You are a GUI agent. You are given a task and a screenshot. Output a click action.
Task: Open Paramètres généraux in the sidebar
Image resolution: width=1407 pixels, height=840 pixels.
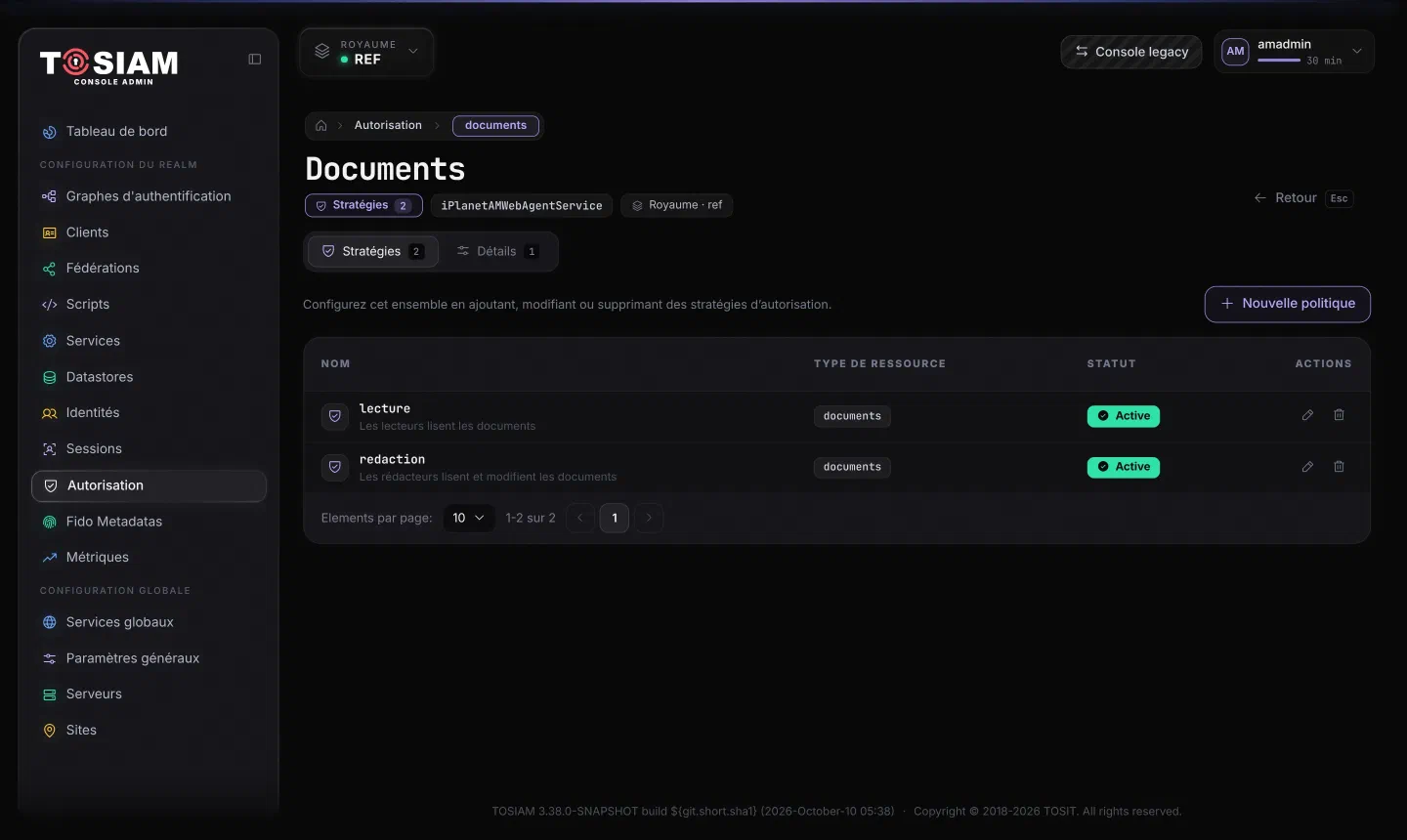(x=149, y=658)
